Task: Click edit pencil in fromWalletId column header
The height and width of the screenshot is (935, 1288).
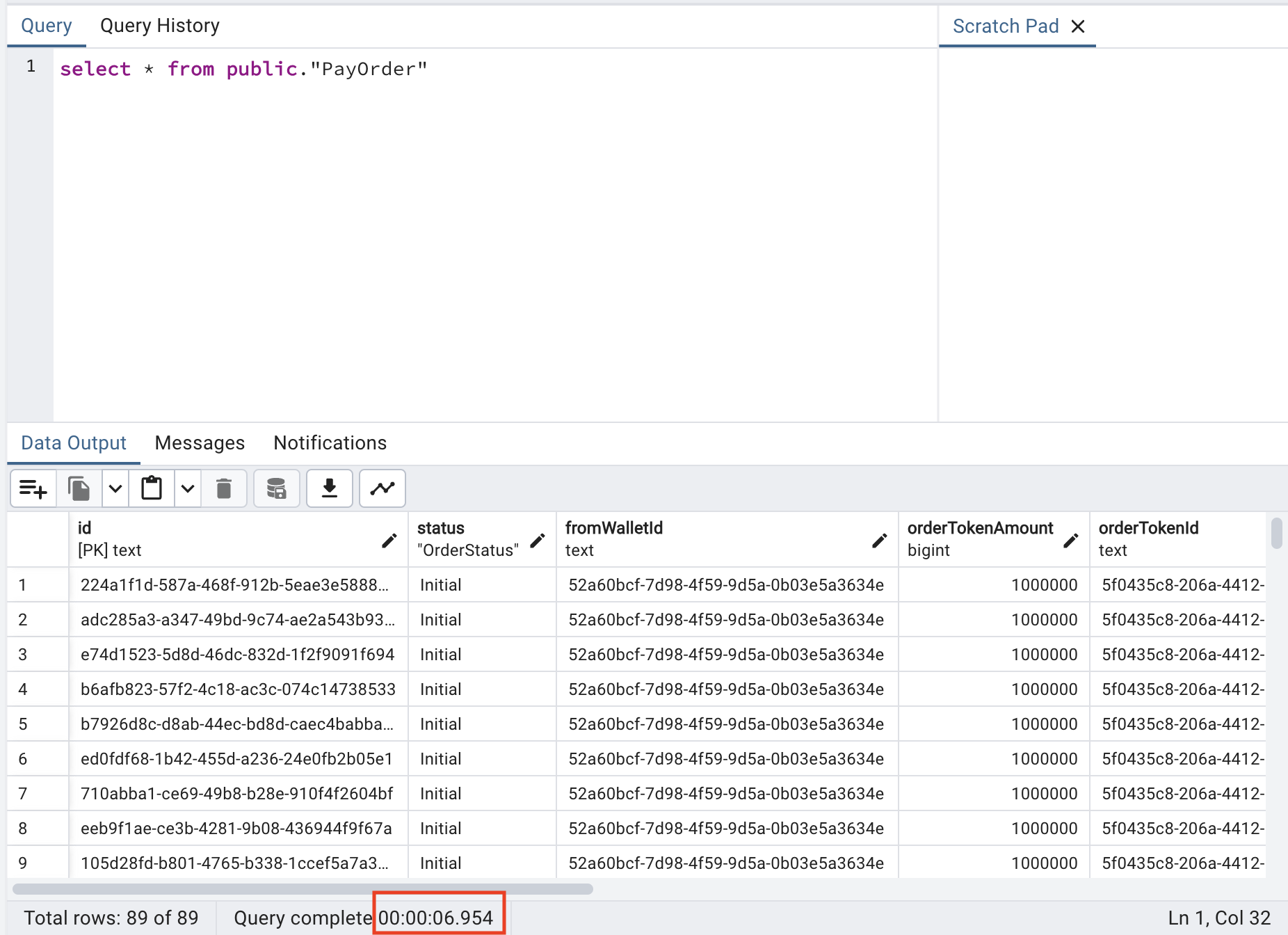Action: tap(880, 541)
